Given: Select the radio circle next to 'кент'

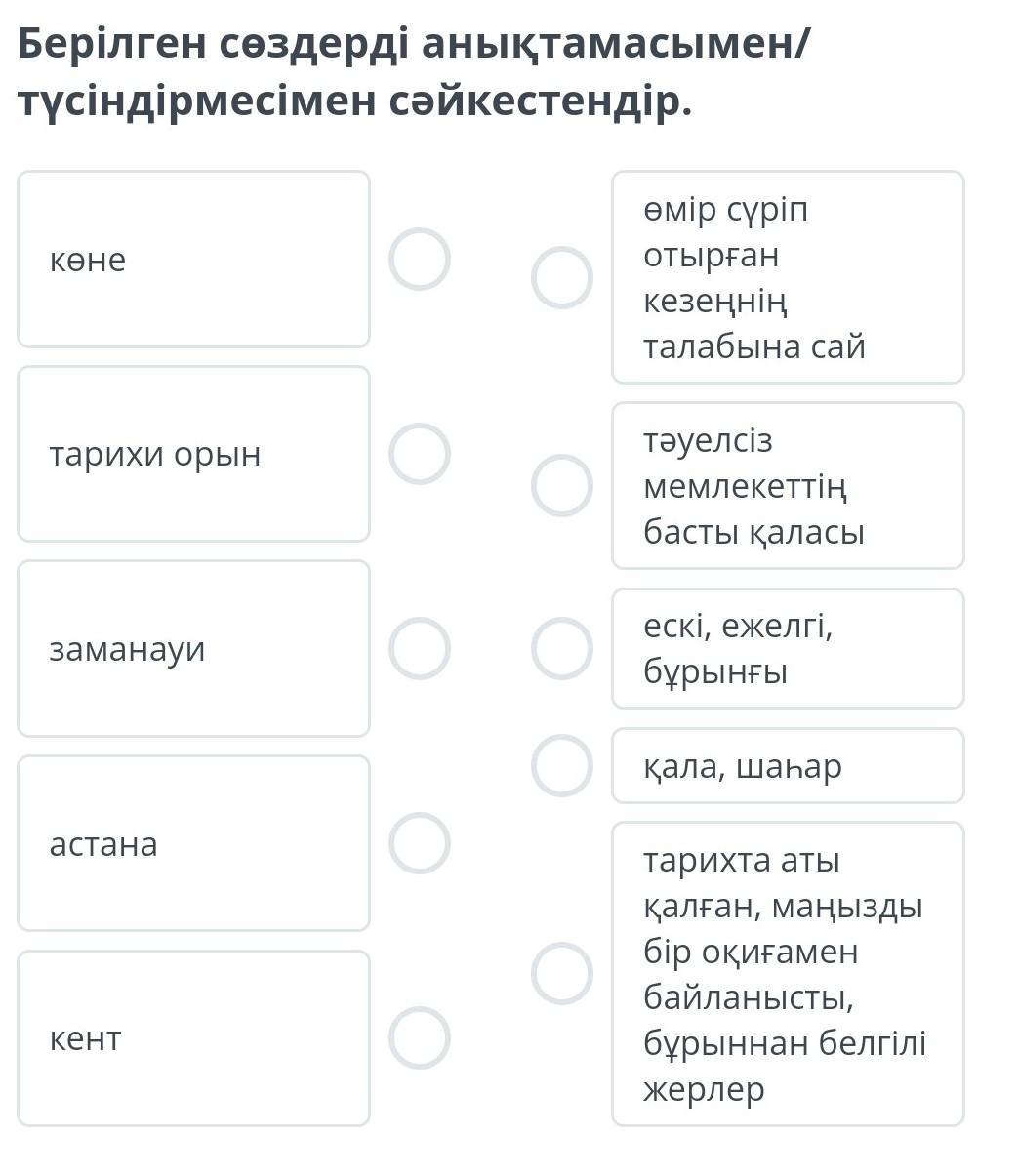Looking at the screenshot, I should click(419, 1037).
